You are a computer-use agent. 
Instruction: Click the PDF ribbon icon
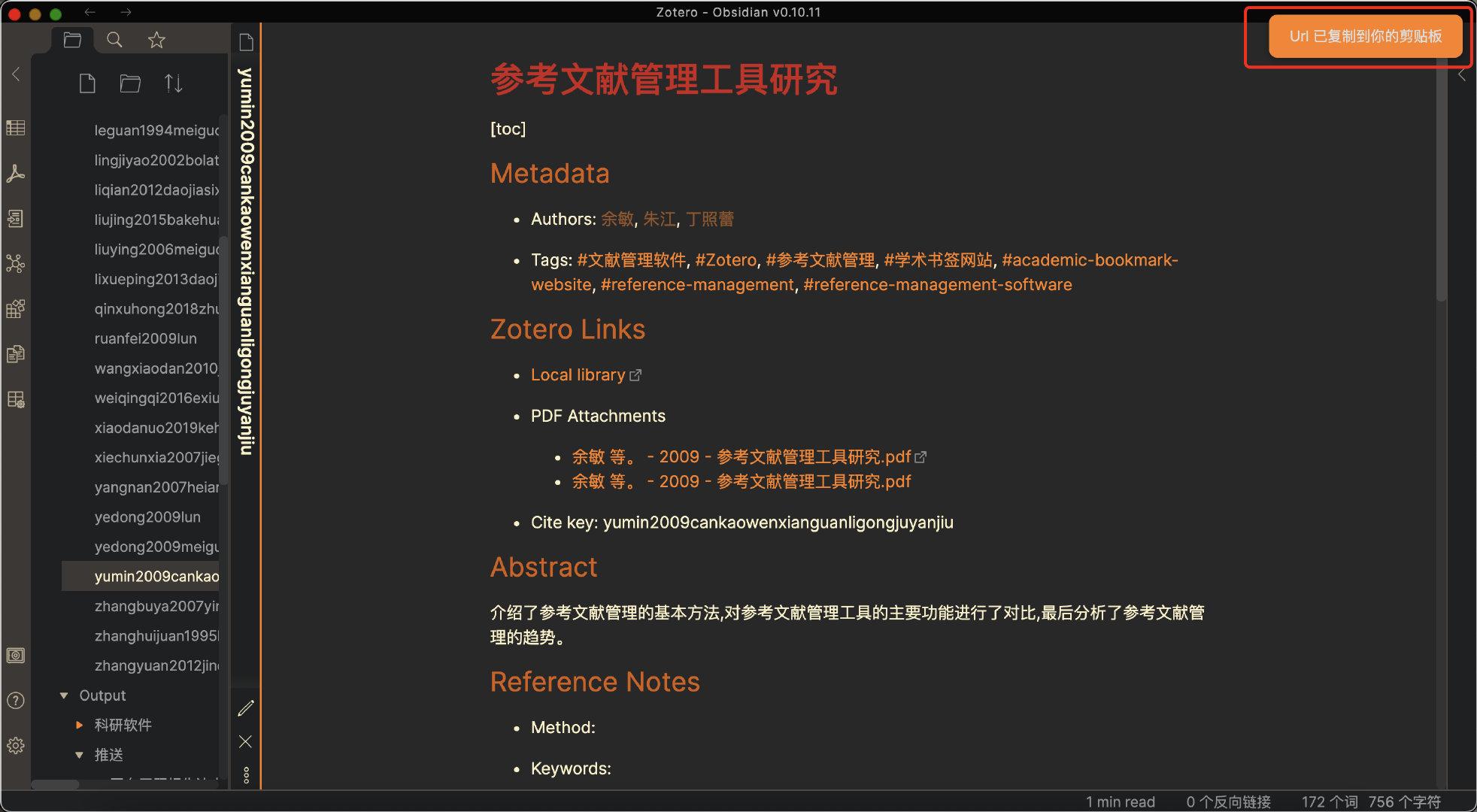(16, 174)
